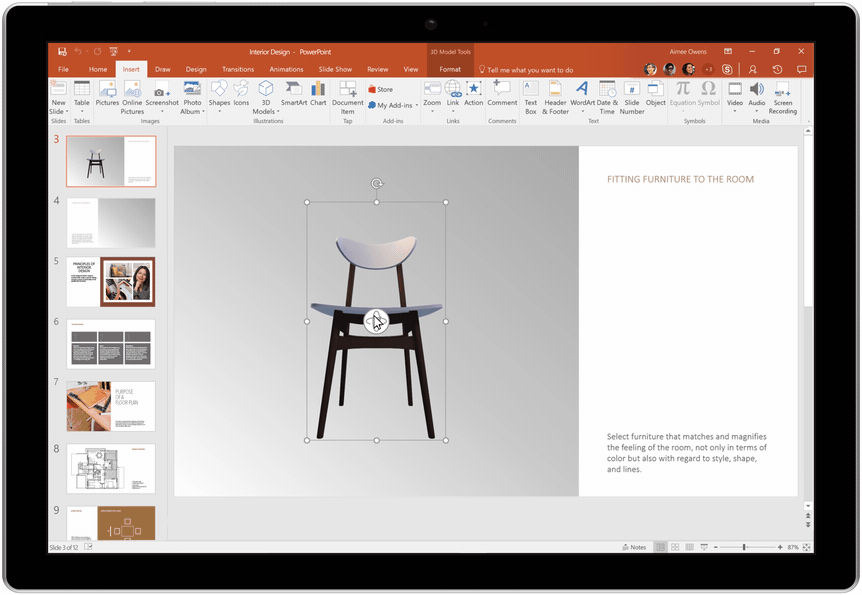Insert Pictures from the ribbon
Image resolution: width=862 pixels, height=595 pixels.
point(107,94)
